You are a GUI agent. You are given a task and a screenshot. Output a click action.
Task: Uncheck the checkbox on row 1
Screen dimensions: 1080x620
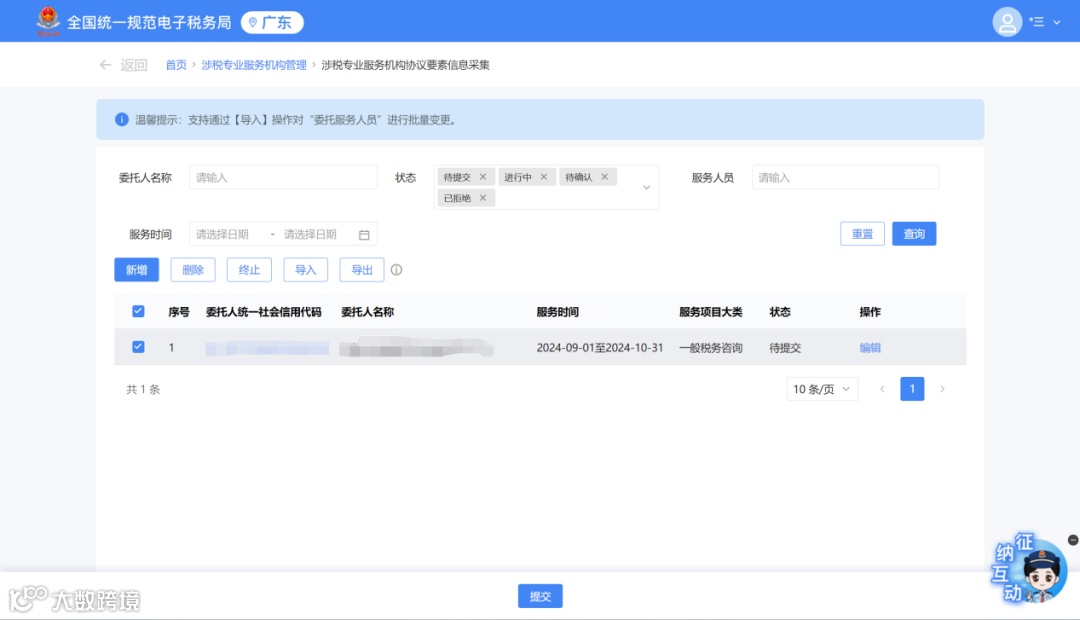[x=138, y=347]
